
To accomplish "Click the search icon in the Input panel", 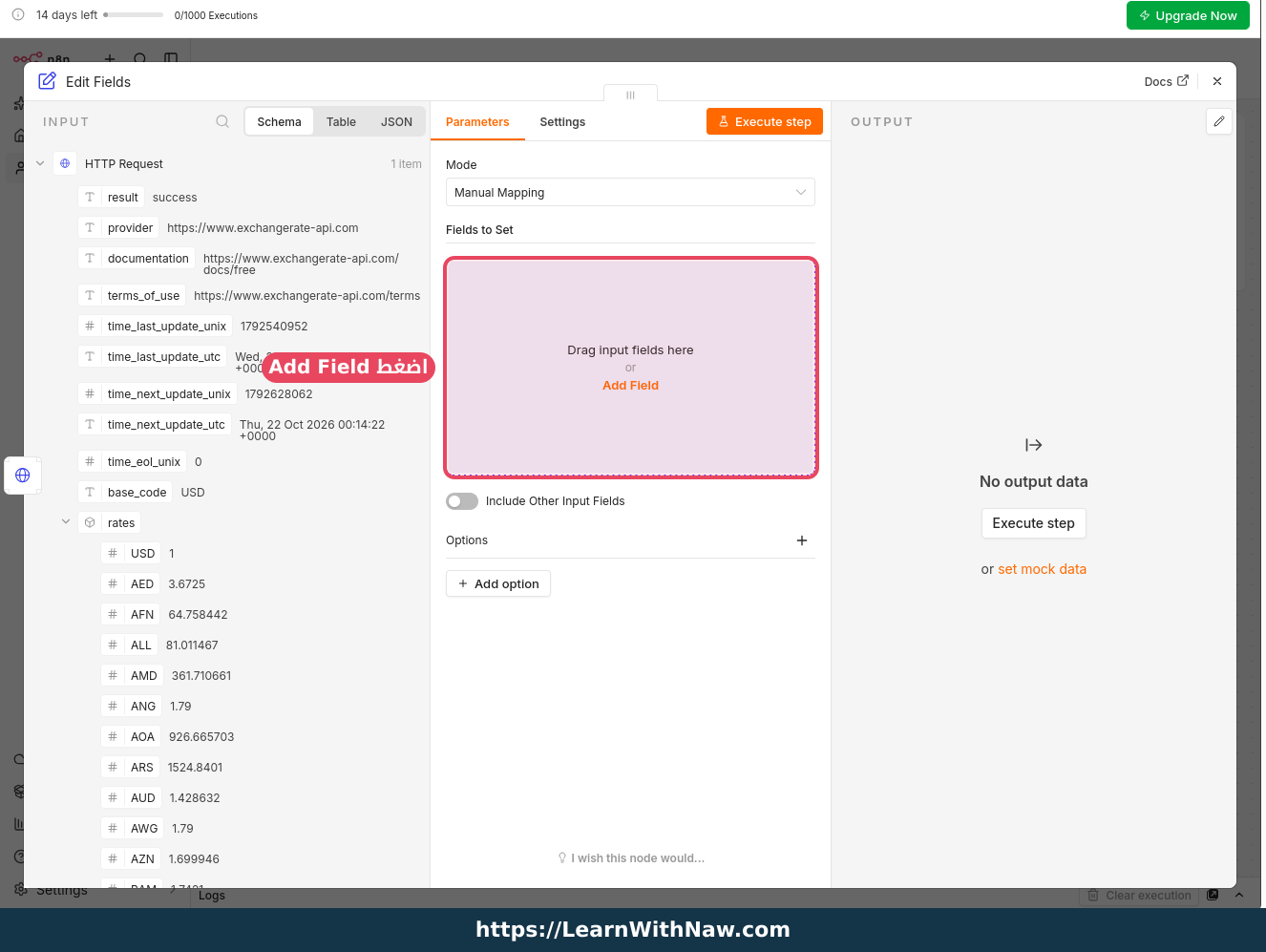I will [x=222, y=121].
